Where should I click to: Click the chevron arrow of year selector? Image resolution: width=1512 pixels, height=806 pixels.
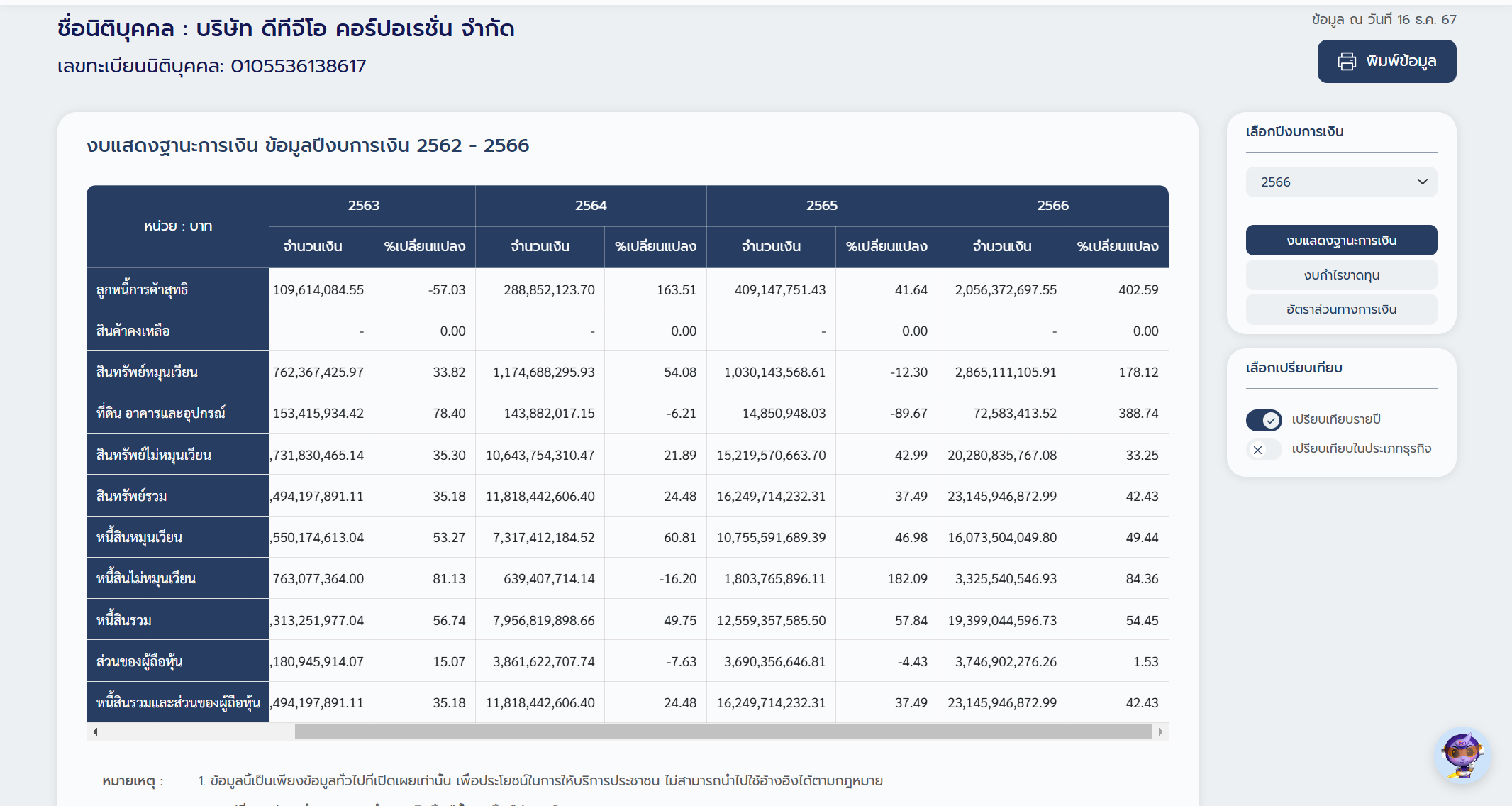[x=1422, y=182]
